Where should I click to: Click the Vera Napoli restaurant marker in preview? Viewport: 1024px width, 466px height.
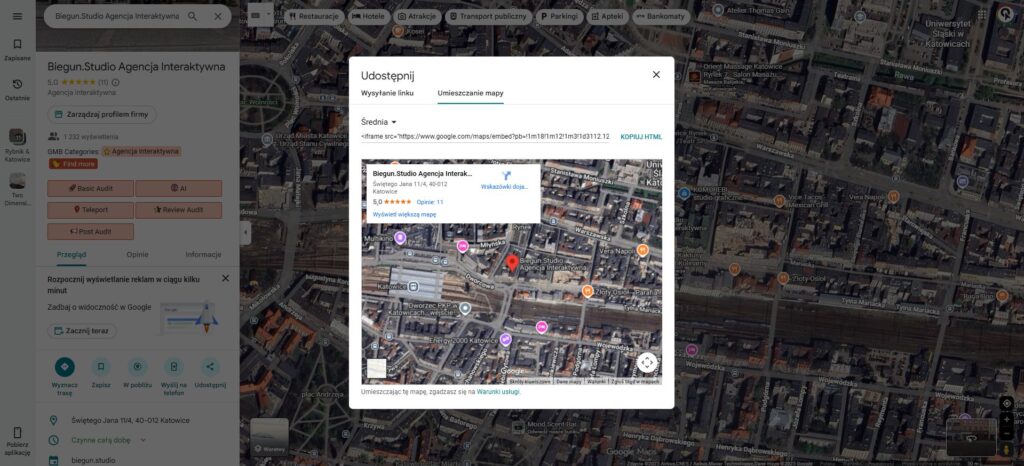coord(643,251)
